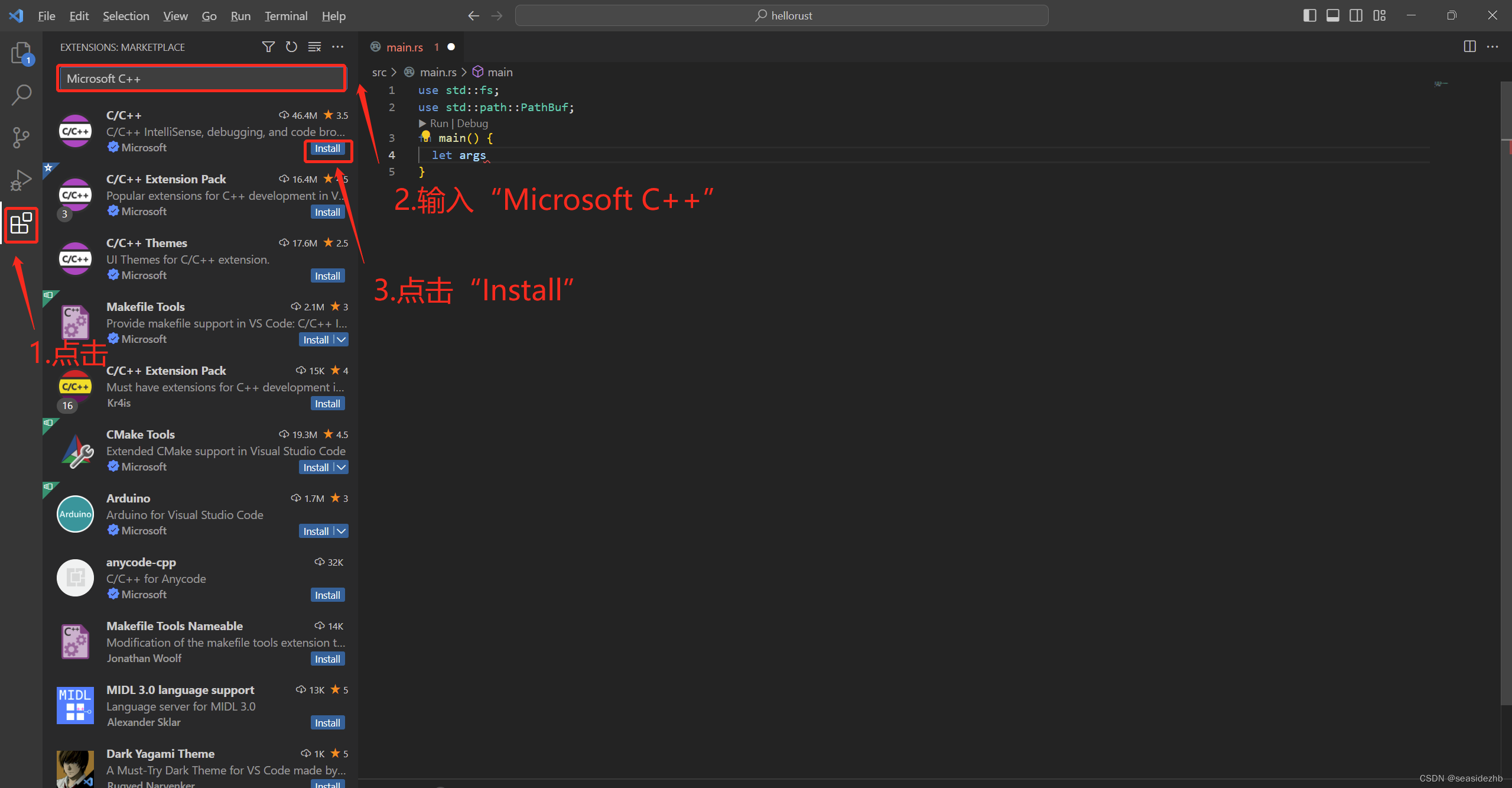
Task: Click the src breadcrumb segment
Action: pyautogui.click(x=379, y=72)
